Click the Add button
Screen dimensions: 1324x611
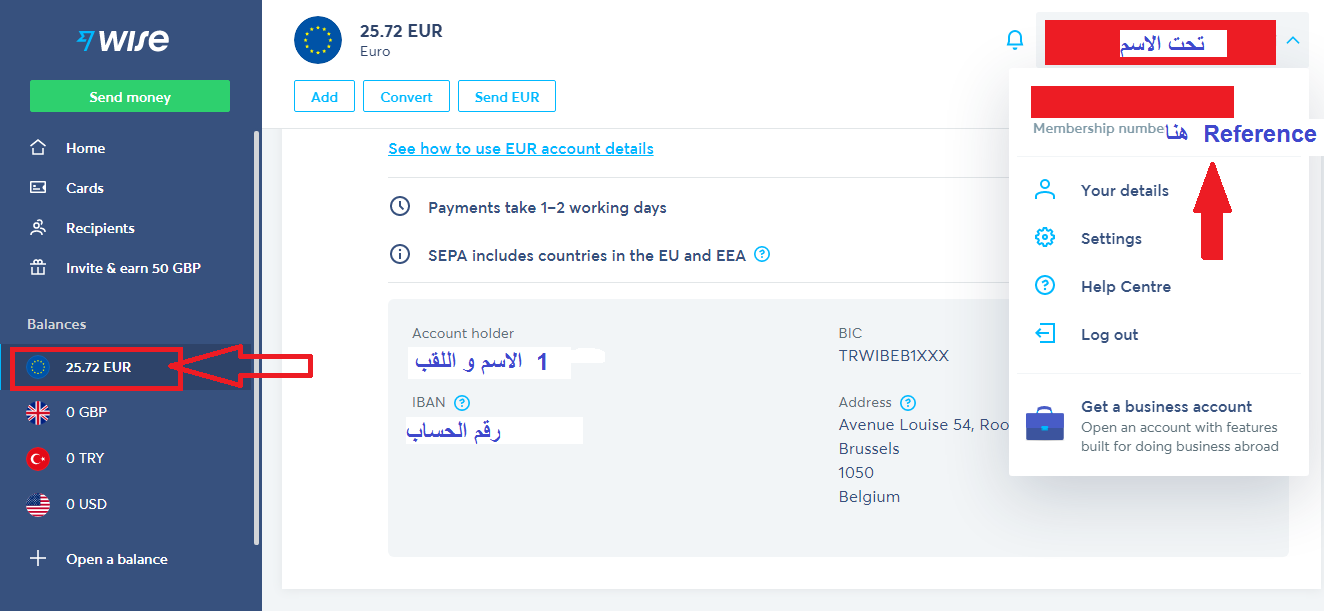click(324, 97)
